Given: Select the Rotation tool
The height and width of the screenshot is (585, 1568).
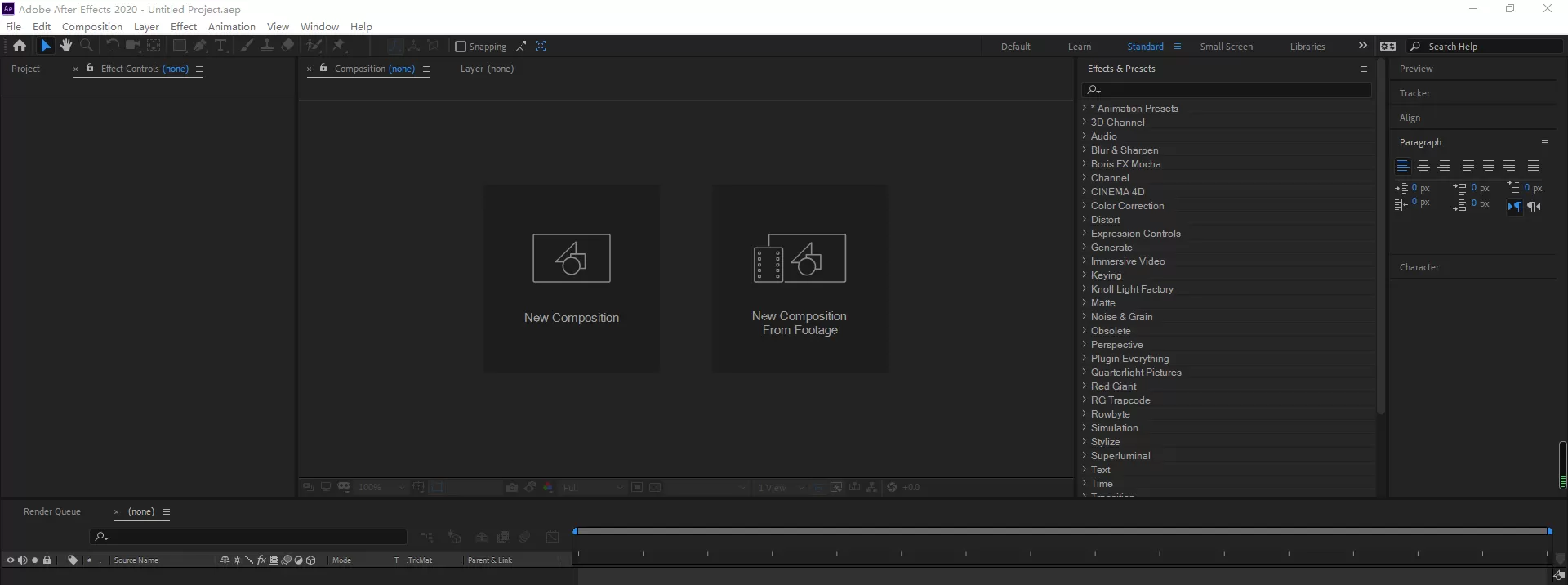Looking at the screenshot, I should coord(113,46).
